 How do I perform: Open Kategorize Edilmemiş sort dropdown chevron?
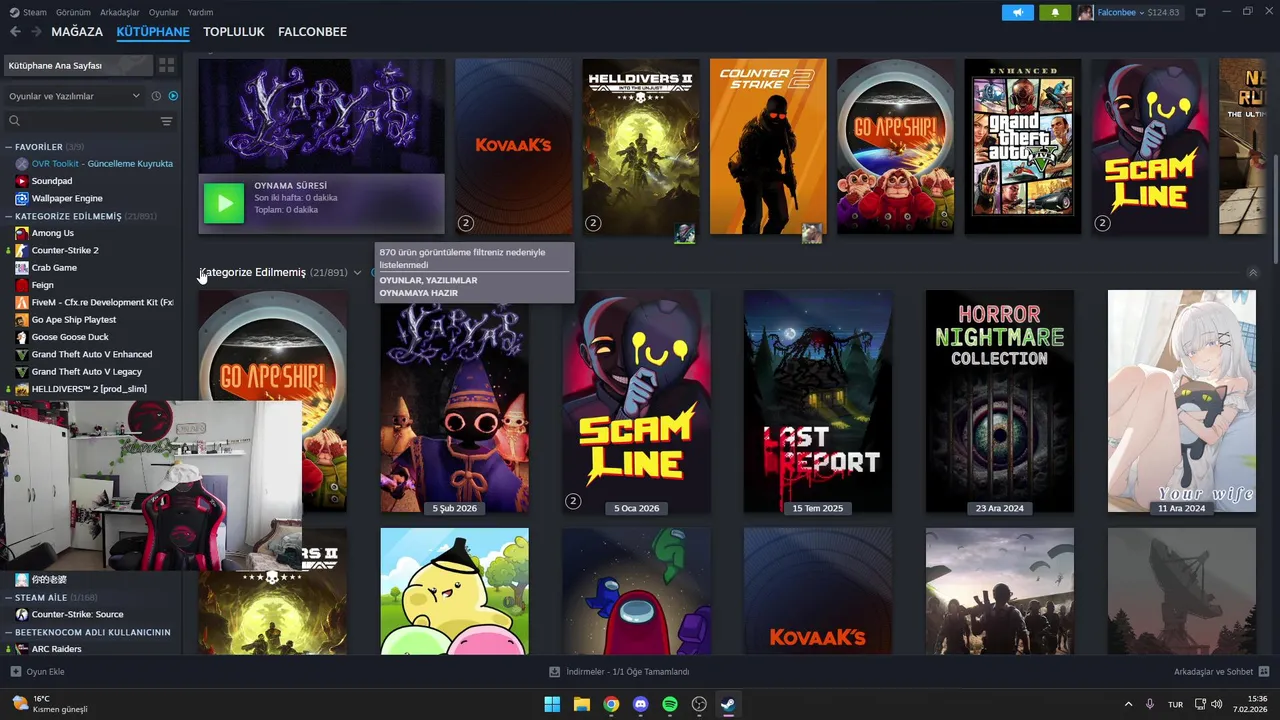point(357,273)
